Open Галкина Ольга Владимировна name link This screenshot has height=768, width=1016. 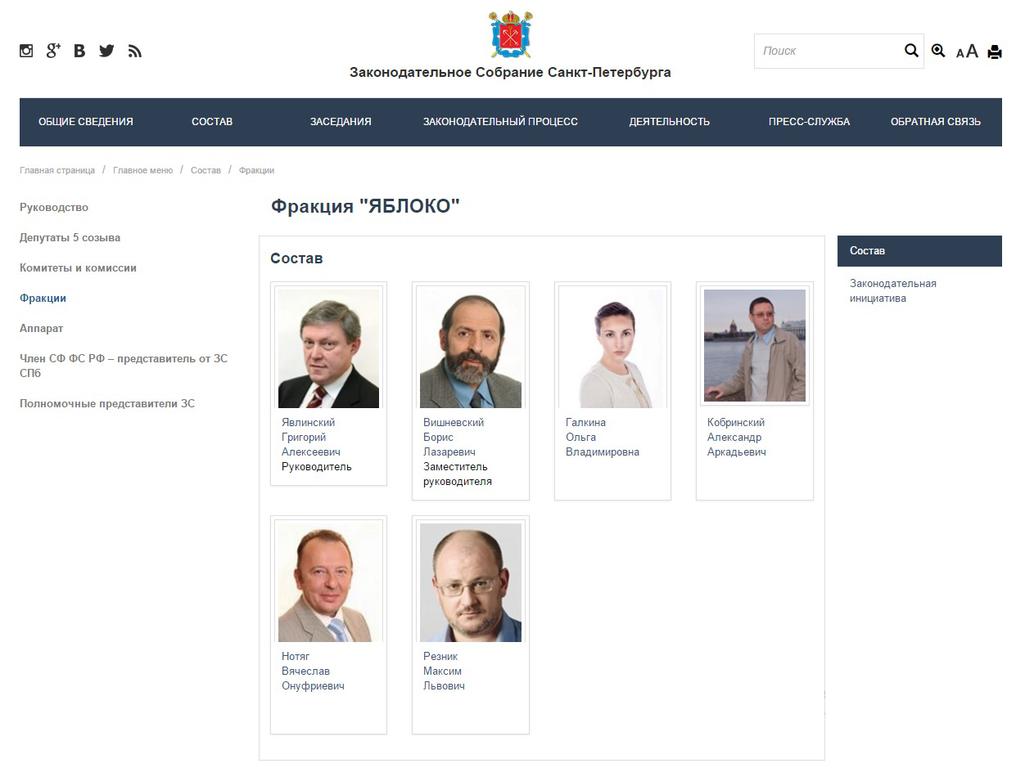(603, 437)
